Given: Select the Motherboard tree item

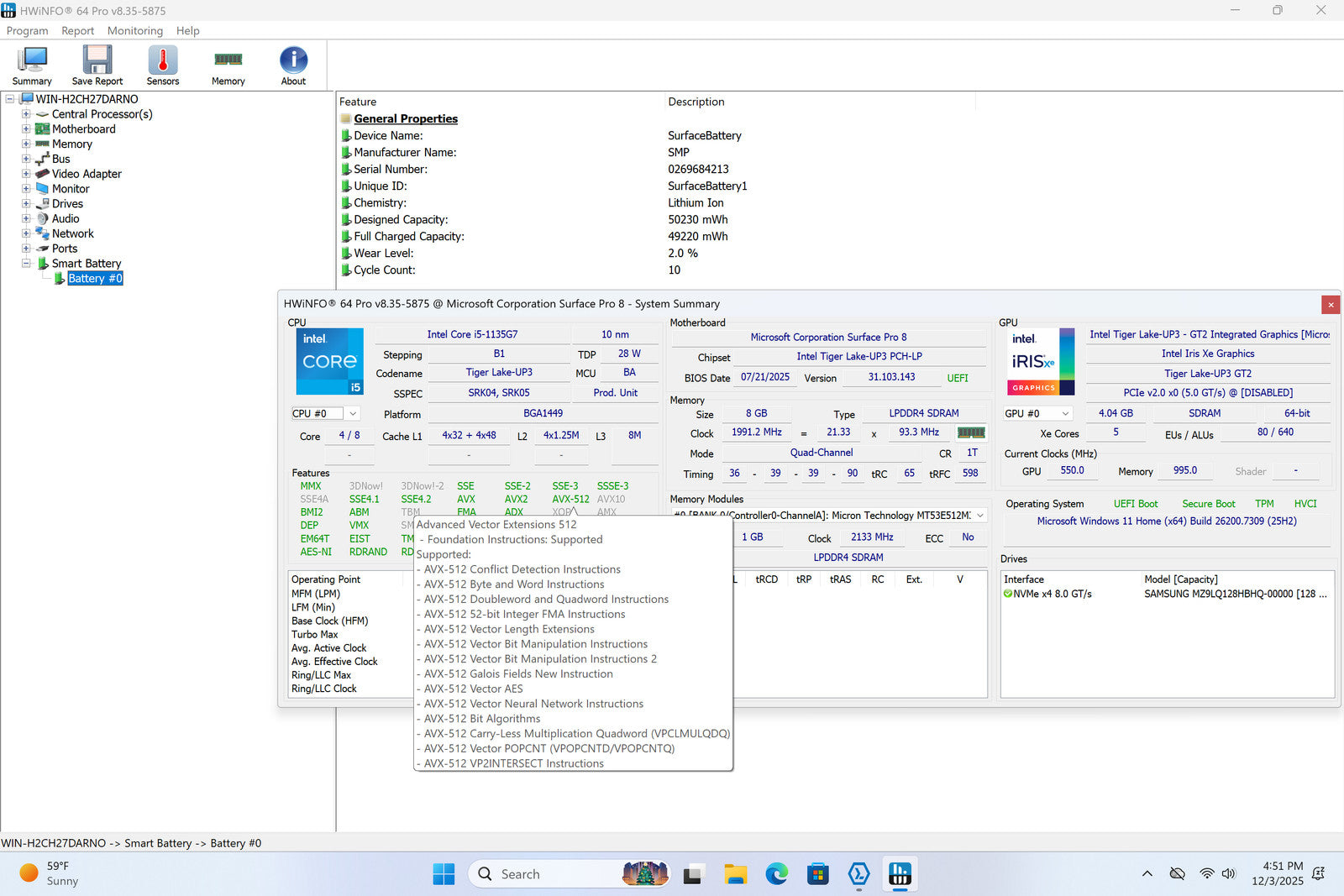Looking at the screenshot, I should tap(83, 129).
